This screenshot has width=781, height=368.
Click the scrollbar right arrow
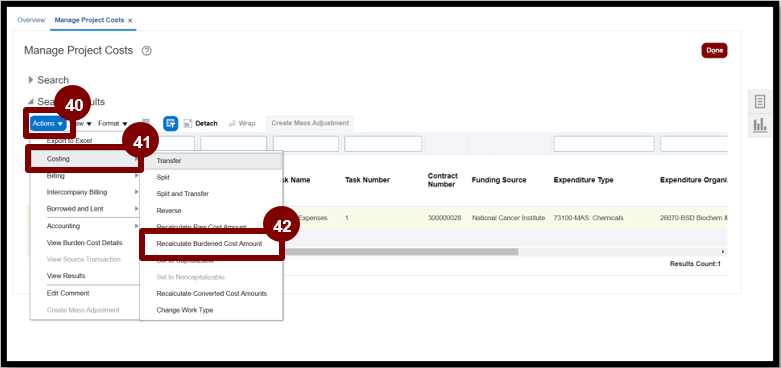[x=723, y=252]
